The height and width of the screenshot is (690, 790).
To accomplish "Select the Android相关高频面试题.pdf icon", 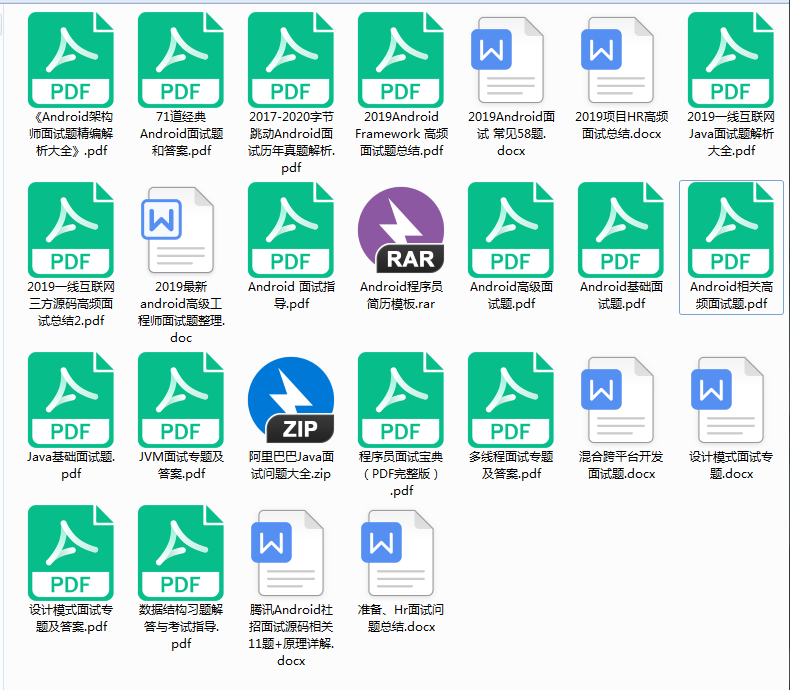I will (x=731, y=230).
